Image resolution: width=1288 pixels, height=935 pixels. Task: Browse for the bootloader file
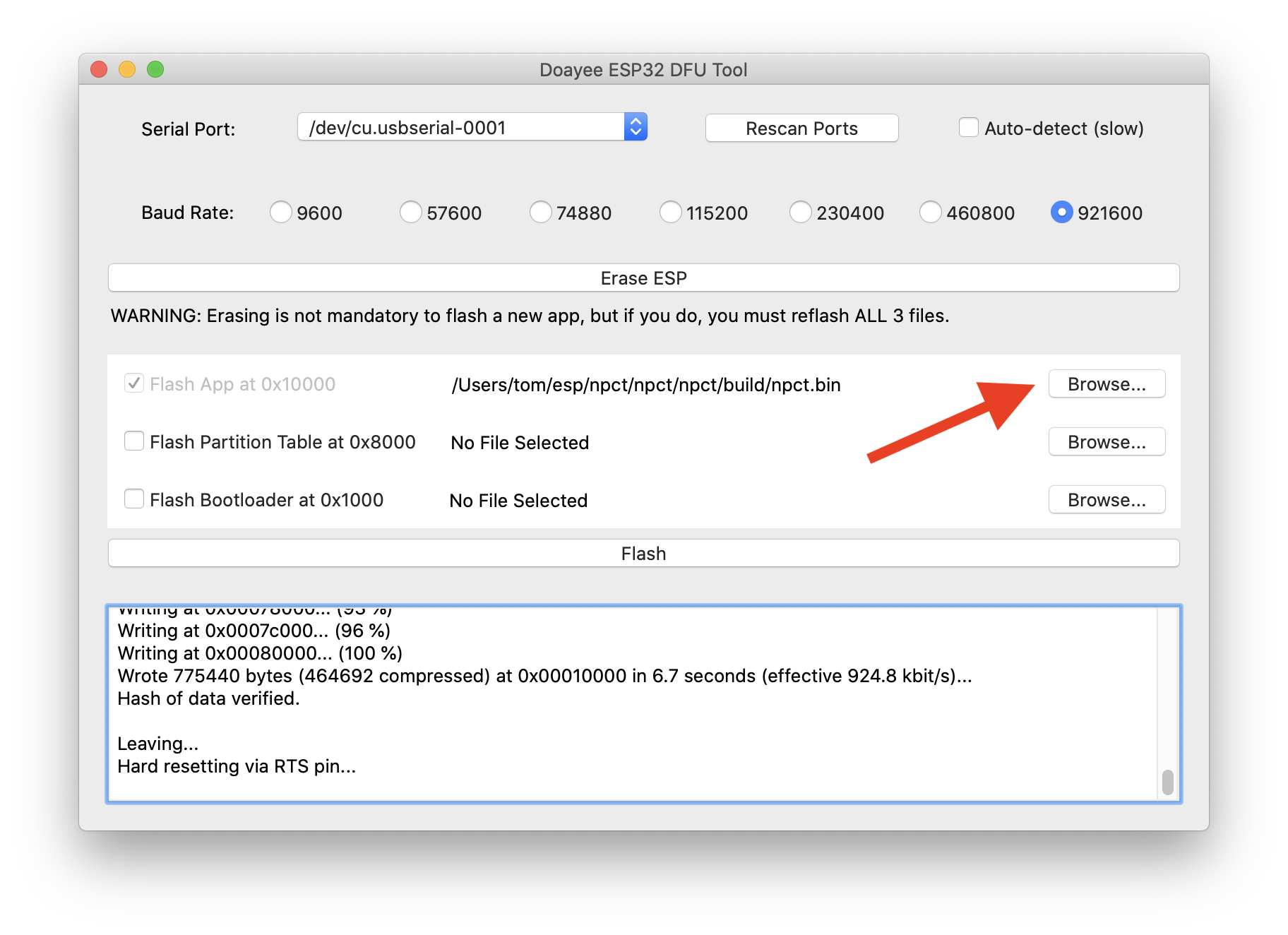[1107, 499]
